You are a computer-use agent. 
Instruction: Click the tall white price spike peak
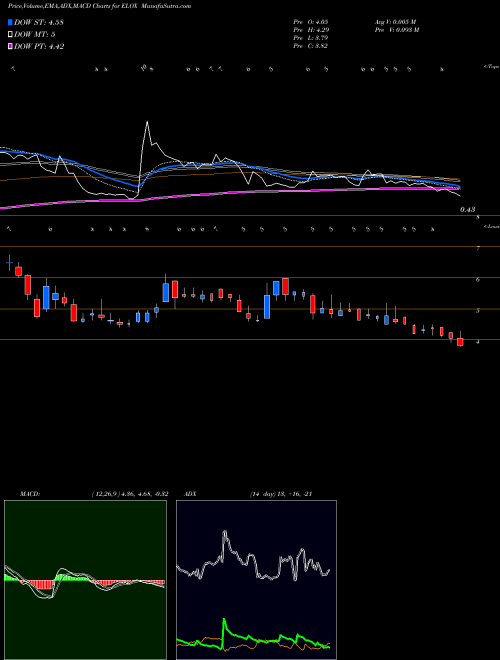(x=147, y=122)
